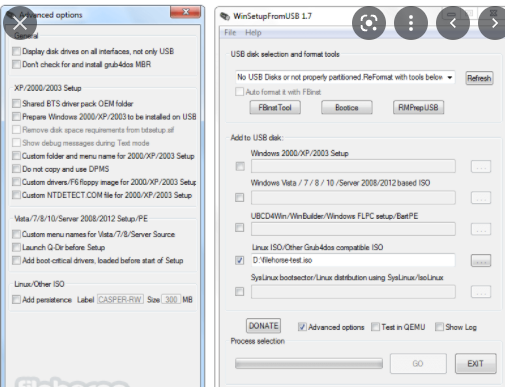Click the image viewer lens search icon
This screenshot has height=387, width=505.
[x=369, y=23]
